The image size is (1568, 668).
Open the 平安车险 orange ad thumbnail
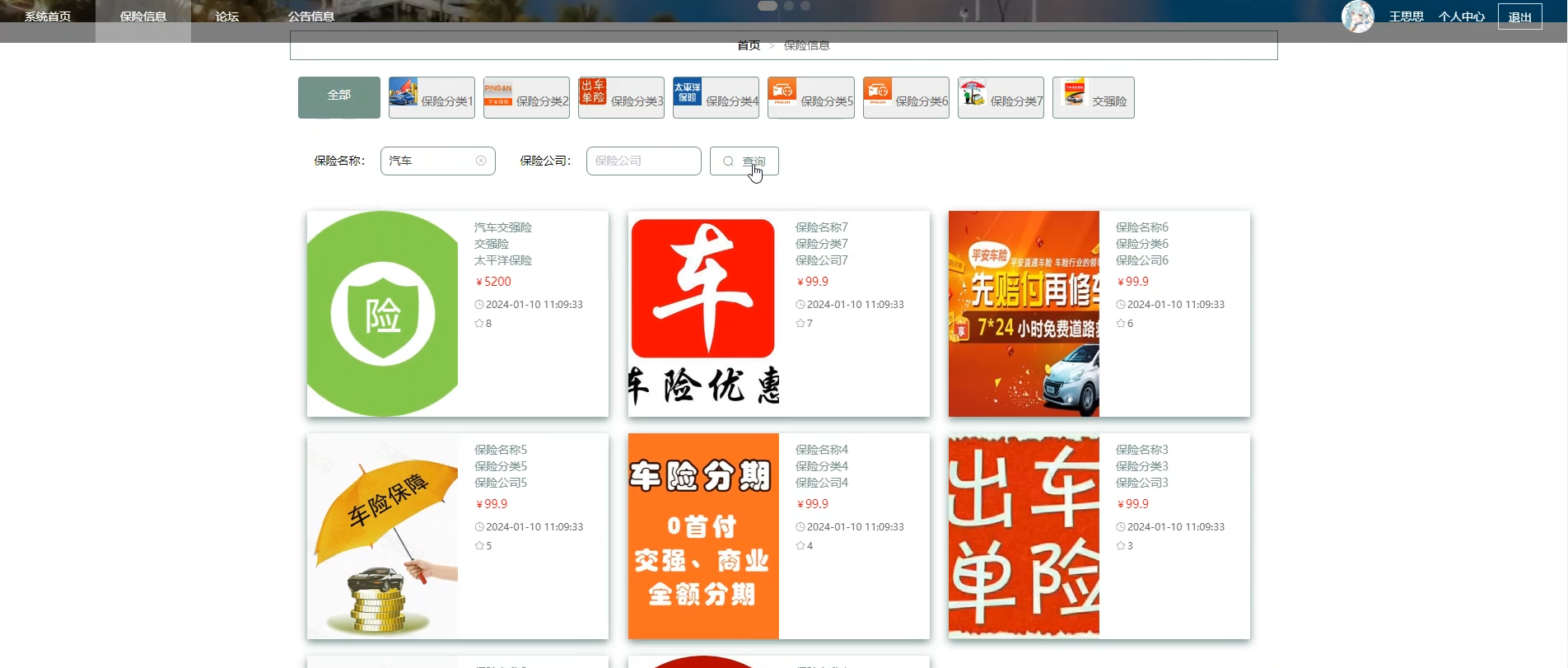click(1024, 314)
